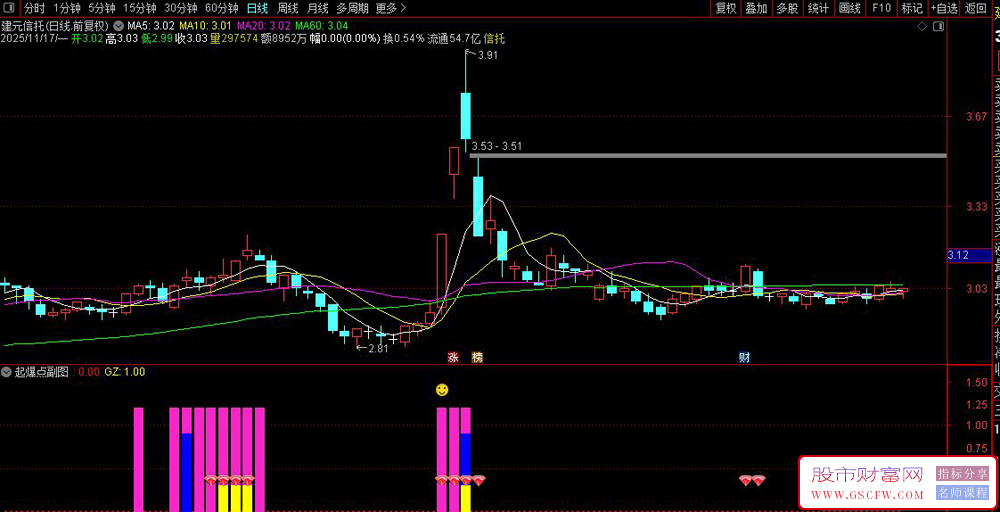Click the 3.12 blue price tag
The width and height of the screenshot is (1000, 512).
(x=958, y=255)
